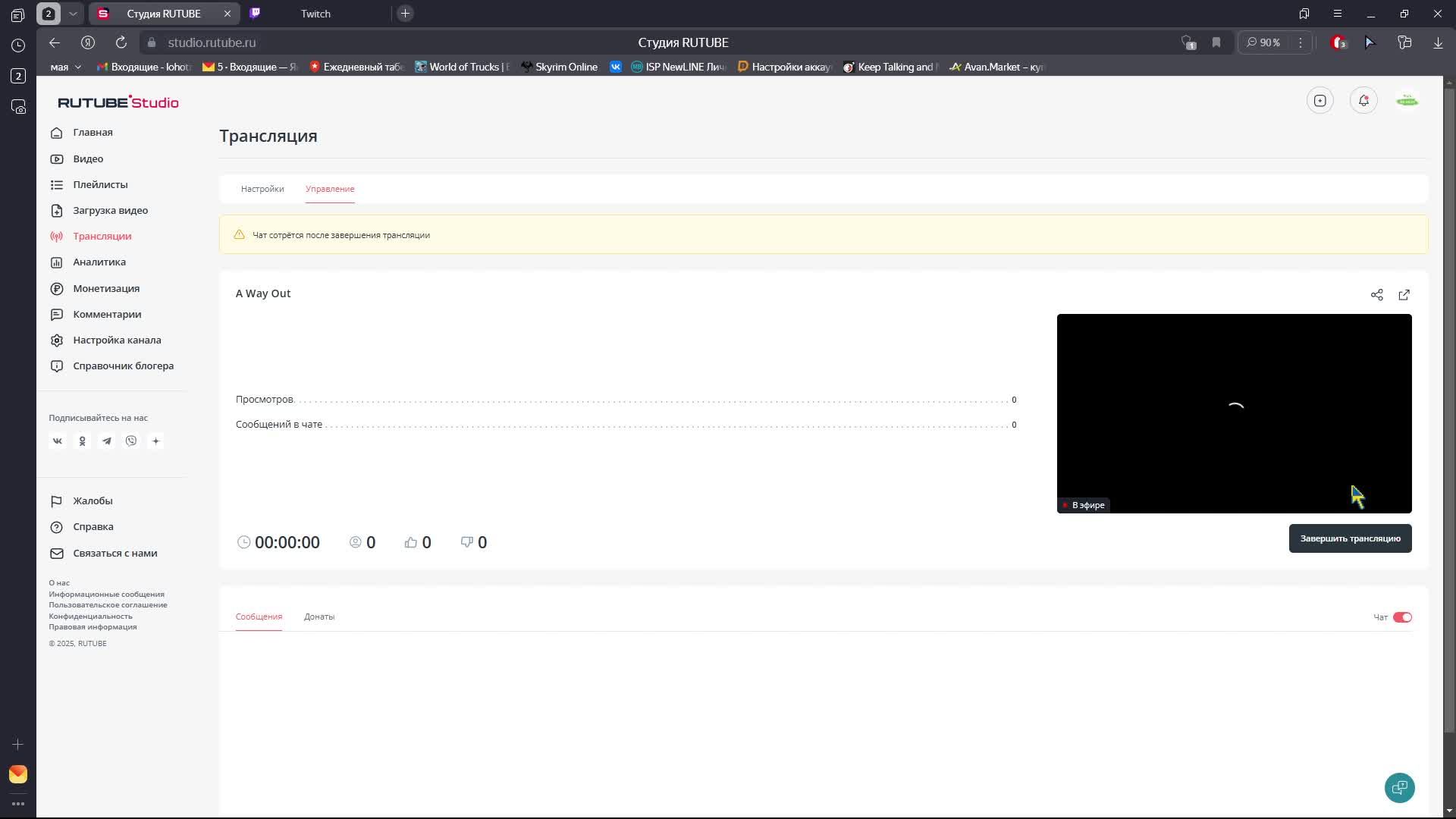
Task: Click the Odnoklassniki social icon
Action: tap(82, 441)
